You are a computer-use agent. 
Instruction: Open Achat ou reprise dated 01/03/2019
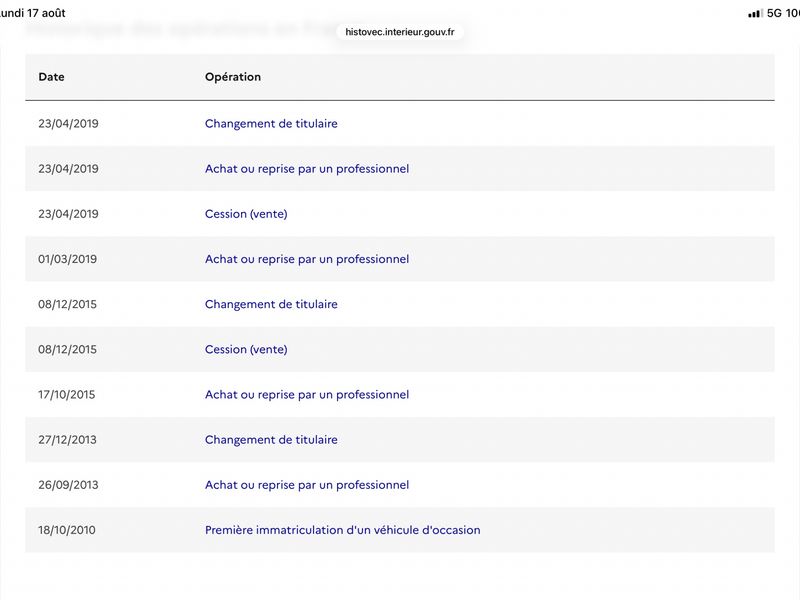307,259
